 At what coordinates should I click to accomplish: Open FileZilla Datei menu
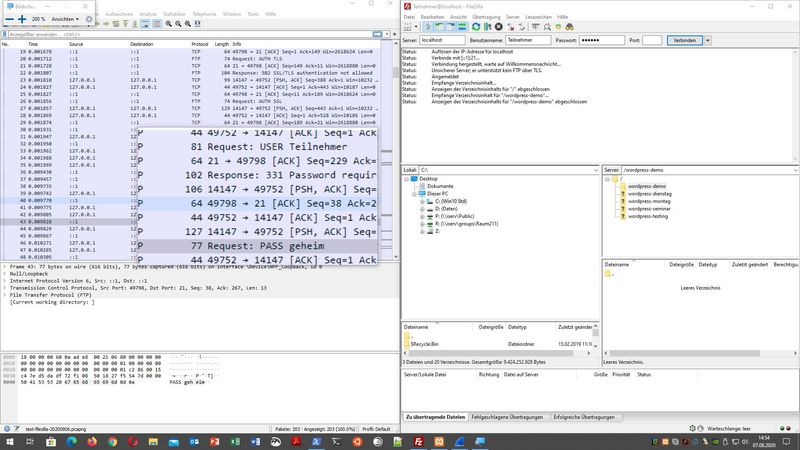pyautogui.click(x=409, y=17)
